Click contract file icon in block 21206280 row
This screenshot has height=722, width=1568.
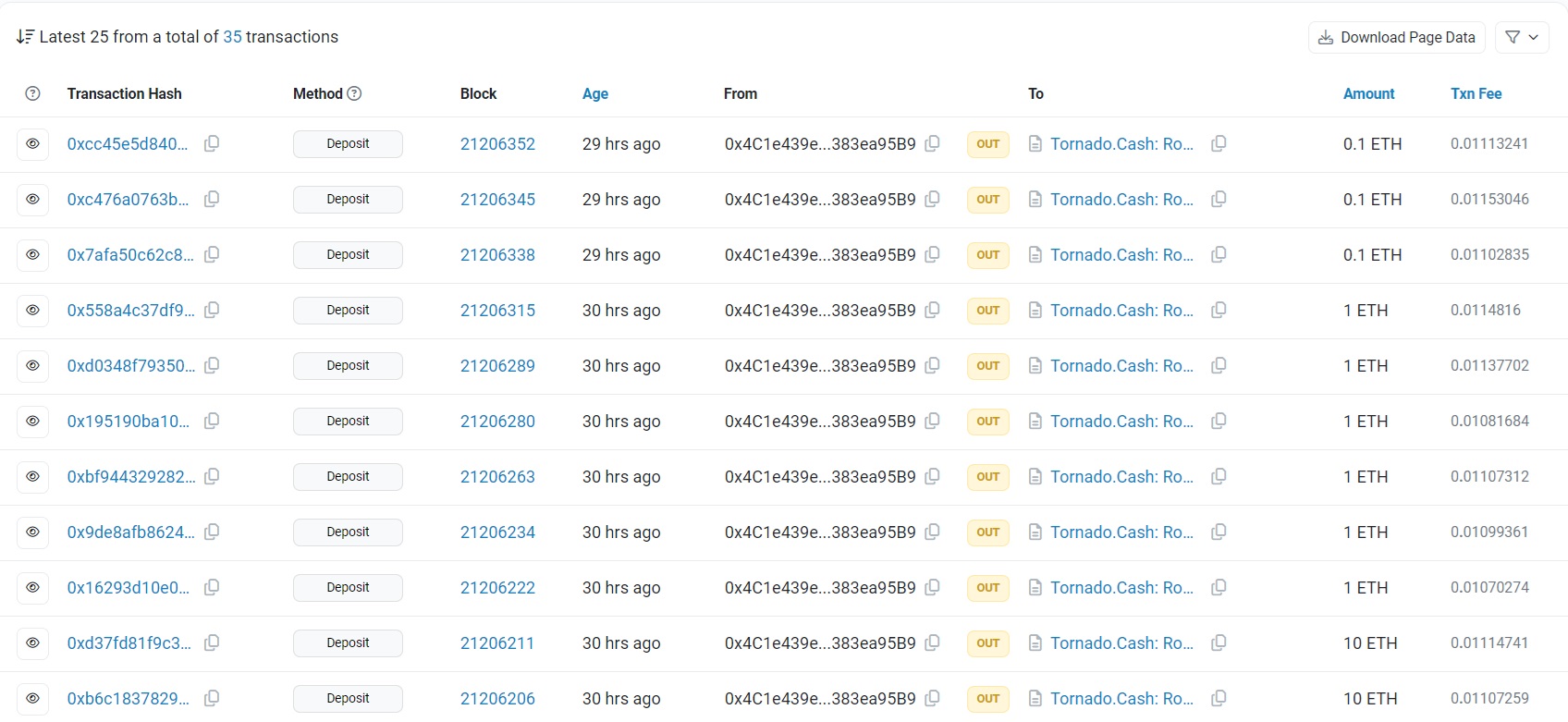point(1035,422)
